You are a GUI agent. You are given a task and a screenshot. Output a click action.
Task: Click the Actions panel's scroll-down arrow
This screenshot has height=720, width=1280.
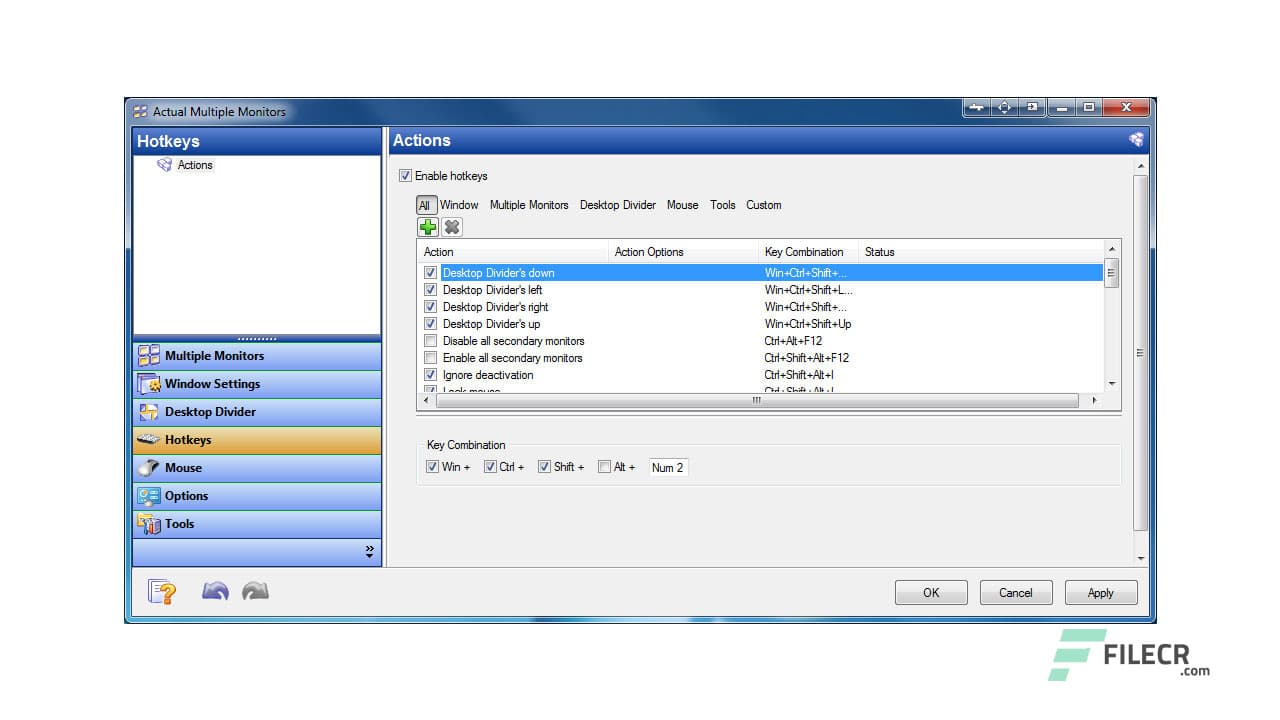1141,558
